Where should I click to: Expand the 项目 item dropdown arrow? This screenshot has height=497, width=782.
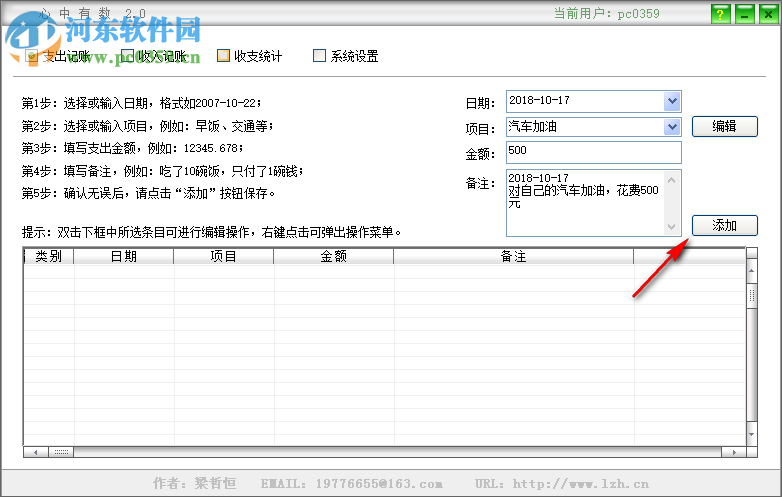coord(672,127)
